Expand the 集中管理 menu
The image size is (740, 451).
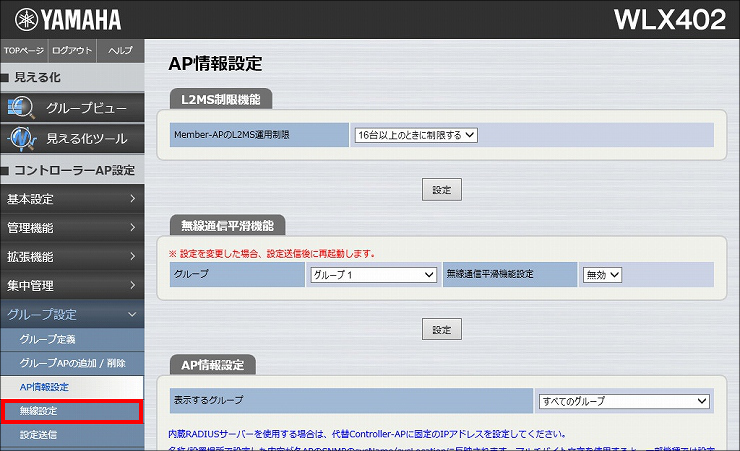coord(72,285)
